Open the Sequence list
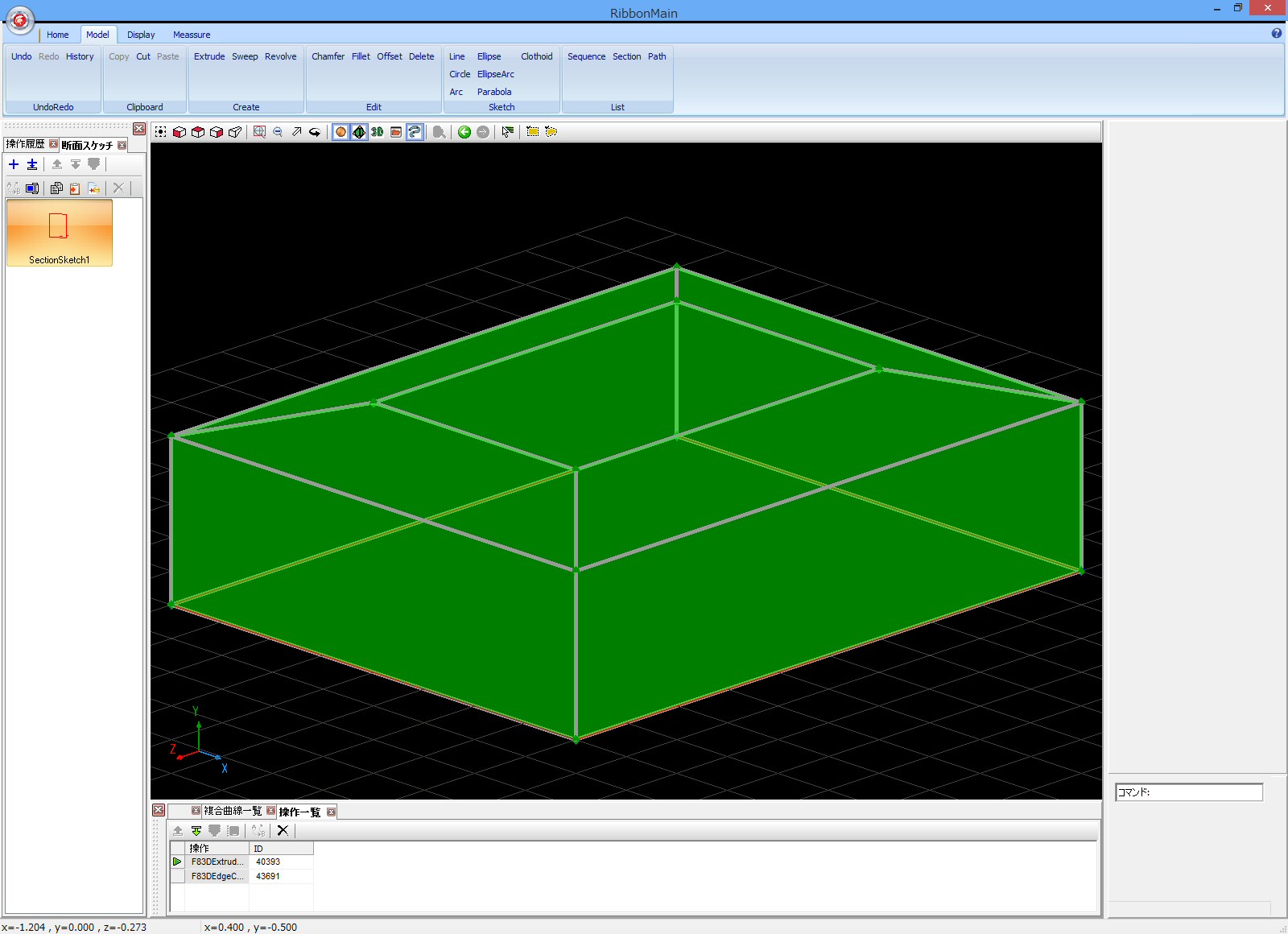This screenshot has height=934, width=1288. 586,56
